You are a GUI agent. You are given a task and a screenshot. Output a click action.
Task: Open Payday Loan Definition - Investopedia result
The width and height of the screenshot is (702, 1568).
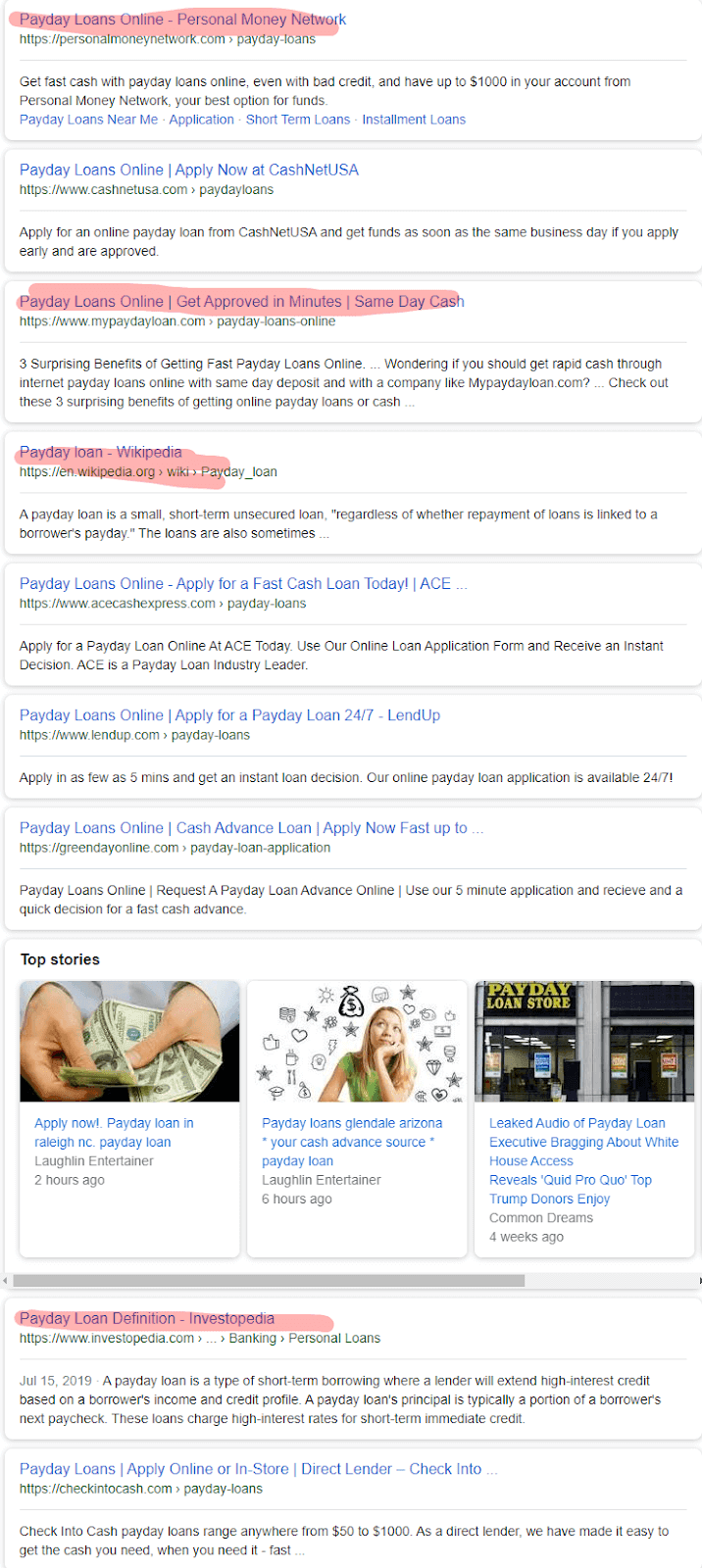point(147,1319)
